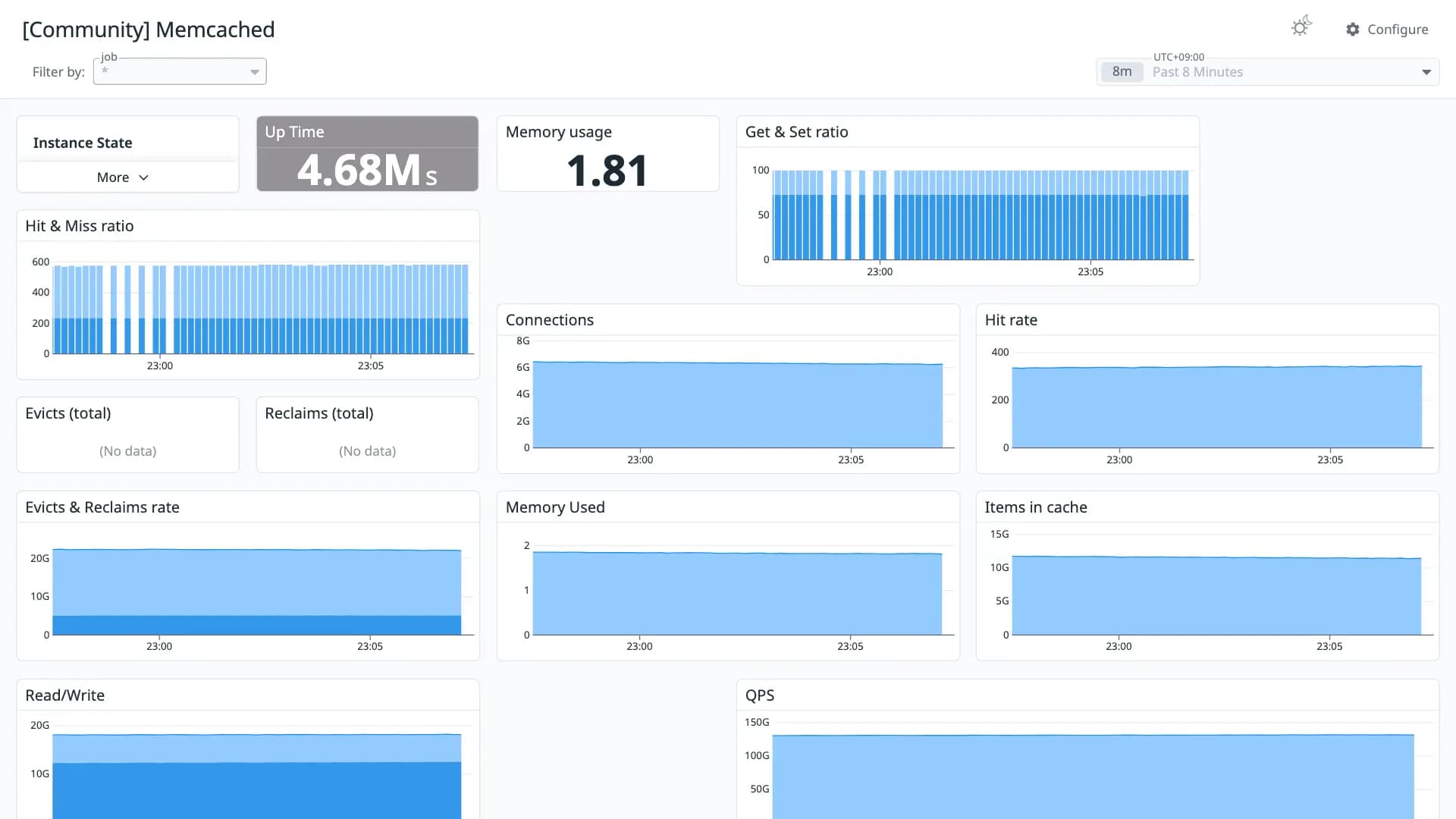Click the 23:00 tick on the Hit rate chart
The width and height of the screenshot is (1456, 819).
pos(1119,460)
